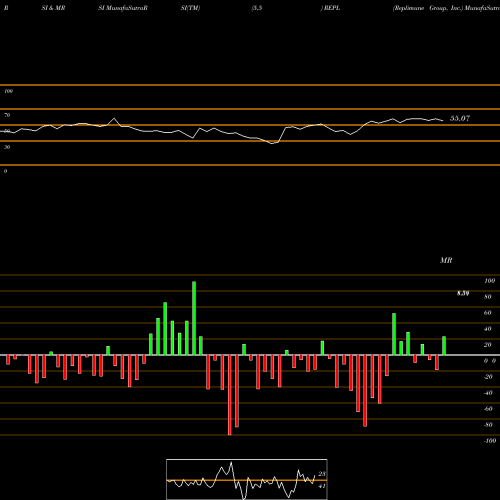The width and height of the screenshot is (500, 500).
Task: Click the MR label above the histogram
Action: [x=446, y=260]
